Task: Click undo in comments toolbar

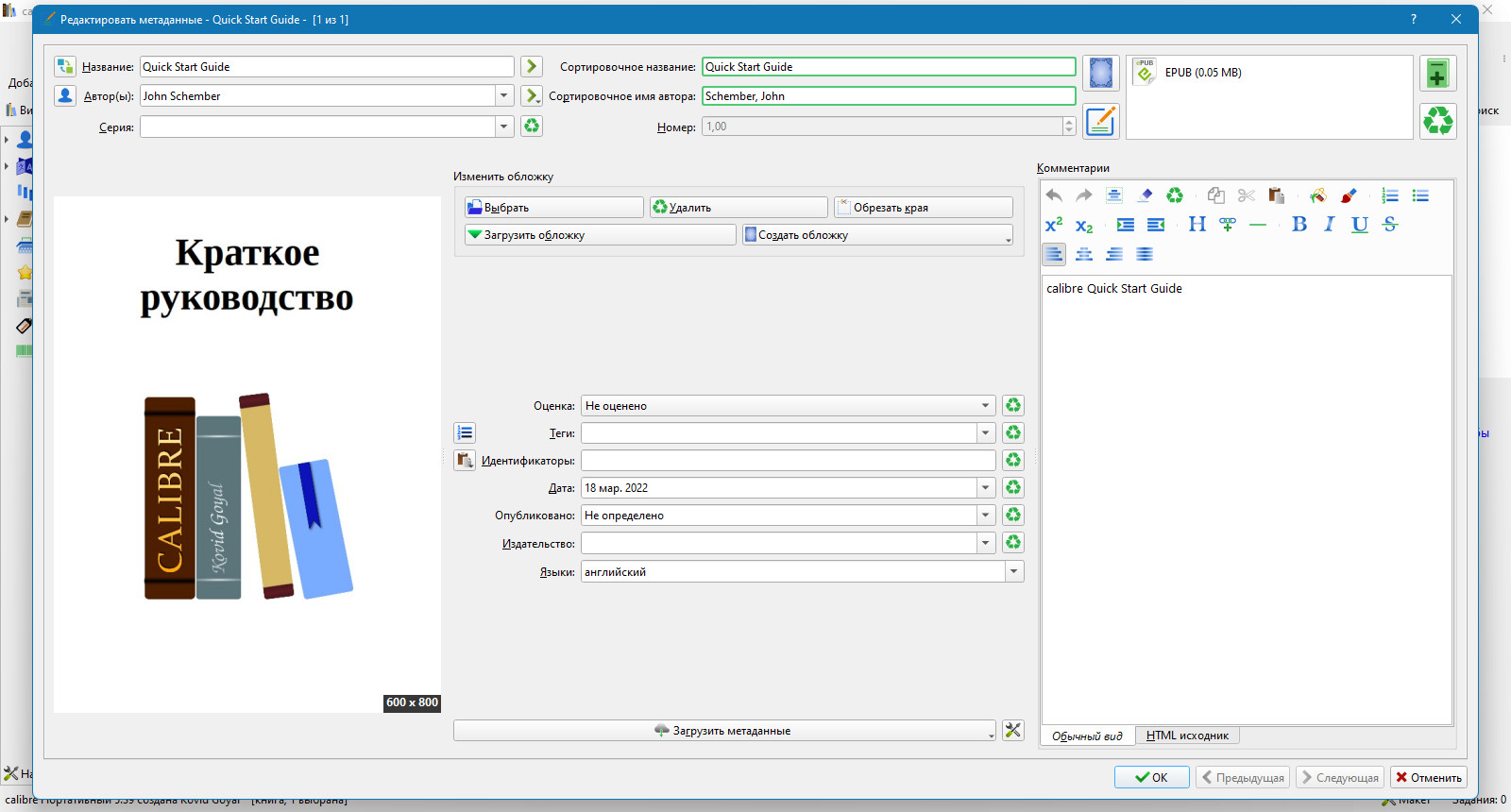Action: [1054, 195]
